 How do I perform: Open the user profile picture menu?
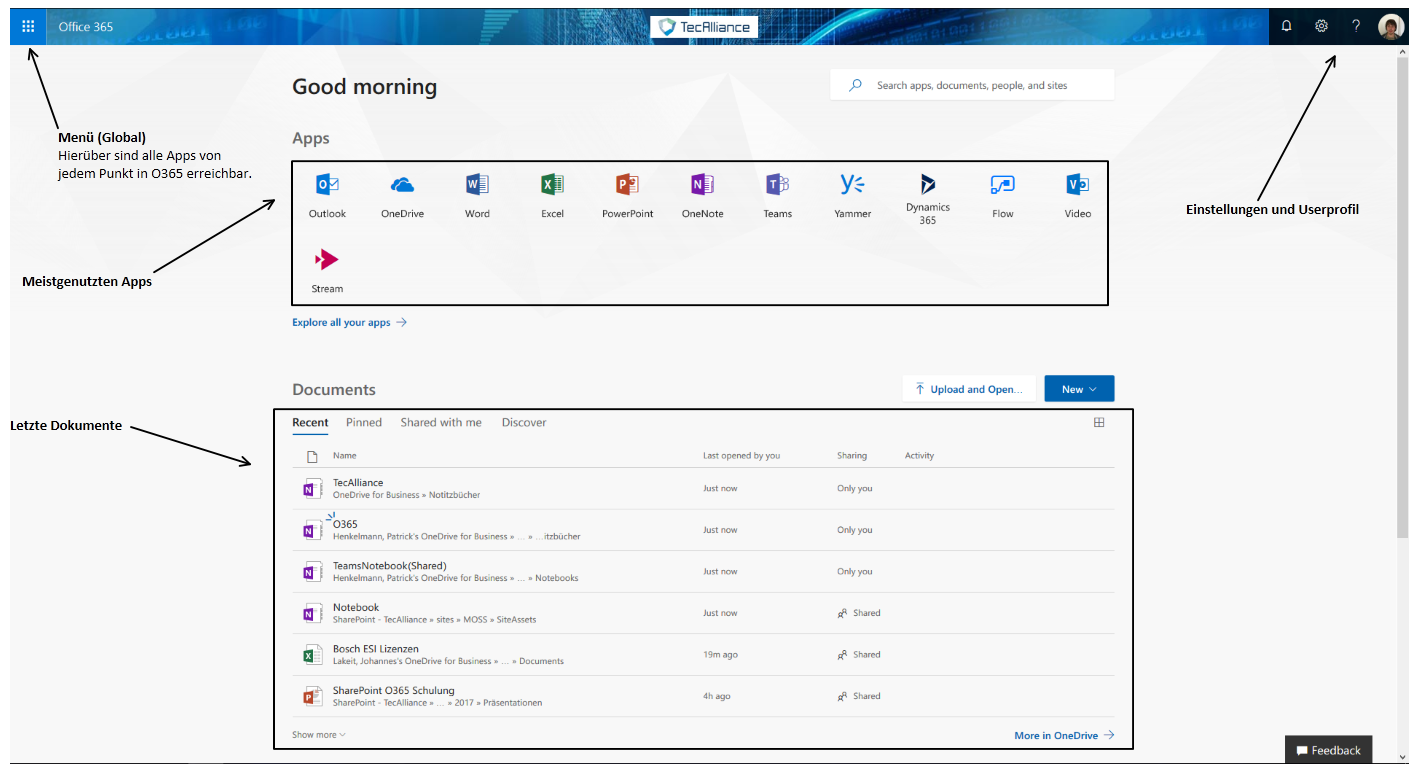click(x=1391, y=27)
